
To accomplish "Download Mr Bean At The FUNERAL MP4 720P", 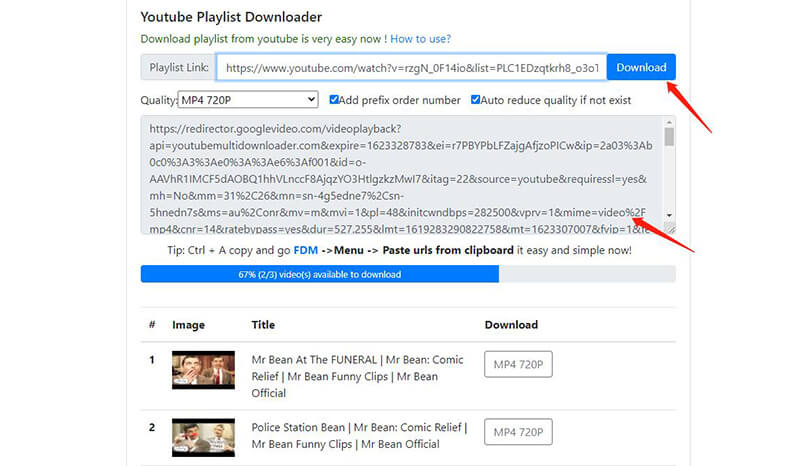I will click(518, 364).
